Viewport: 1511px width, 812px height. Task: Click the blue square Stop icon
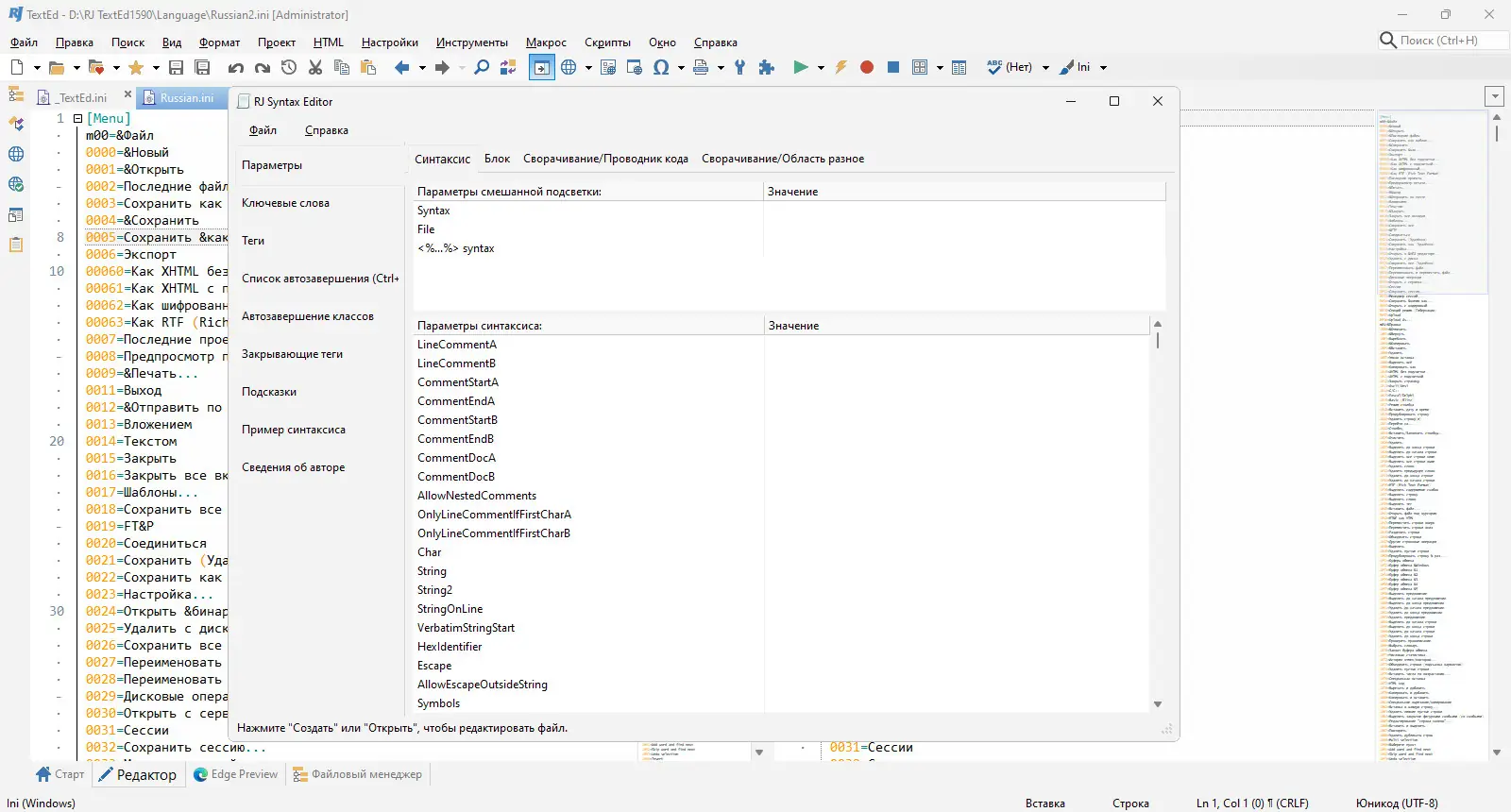892,67
